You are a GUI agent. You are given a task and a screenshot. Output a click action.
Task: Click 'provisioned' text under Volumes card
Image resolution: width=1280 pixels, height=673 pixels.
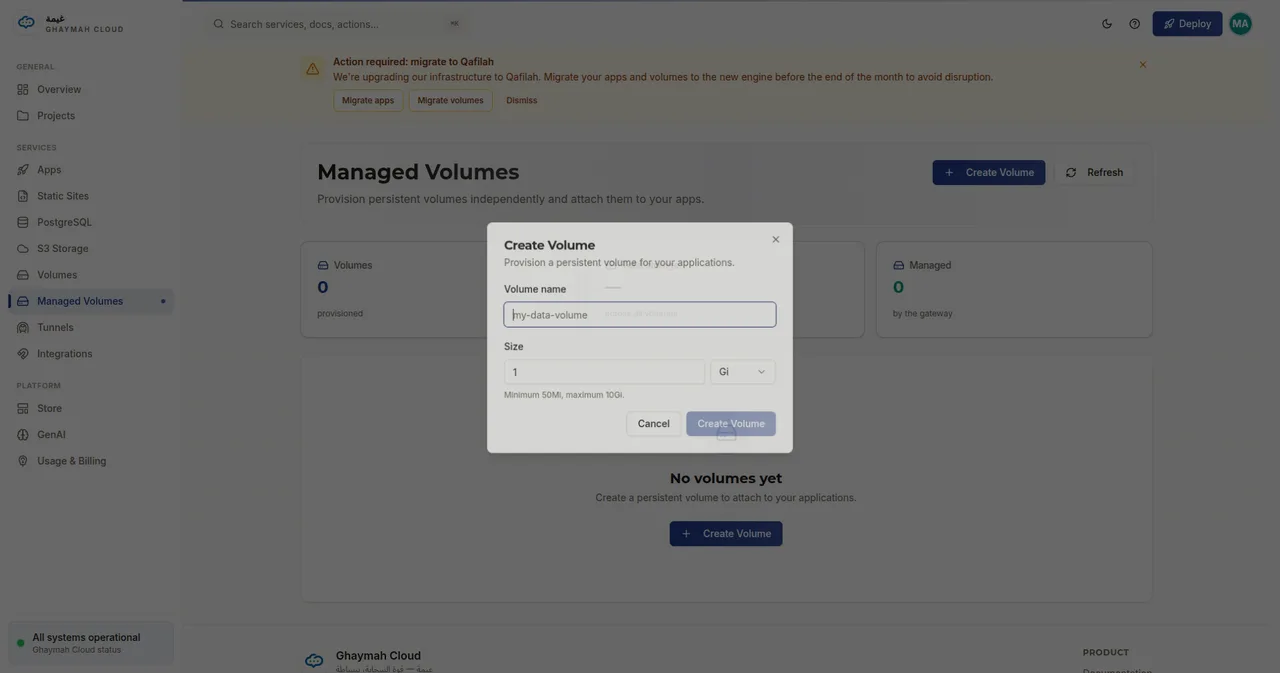(340, 314)
